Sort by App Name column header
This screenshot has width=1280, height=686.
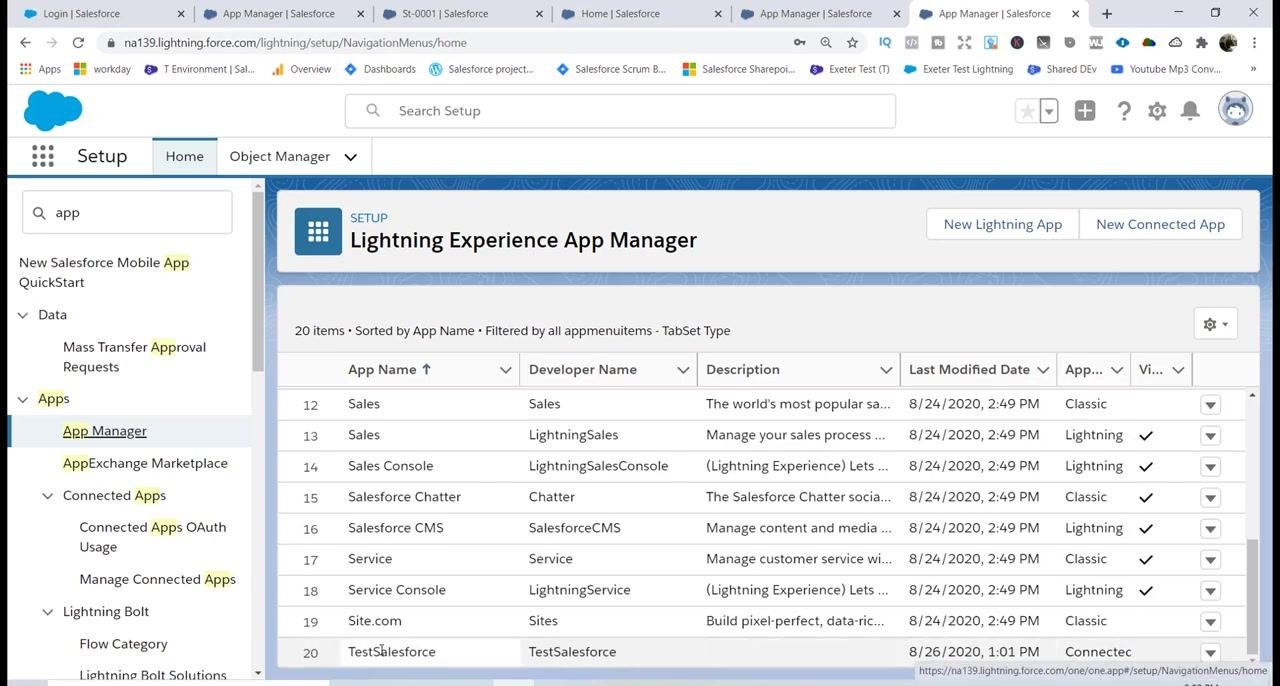(389, 369)
